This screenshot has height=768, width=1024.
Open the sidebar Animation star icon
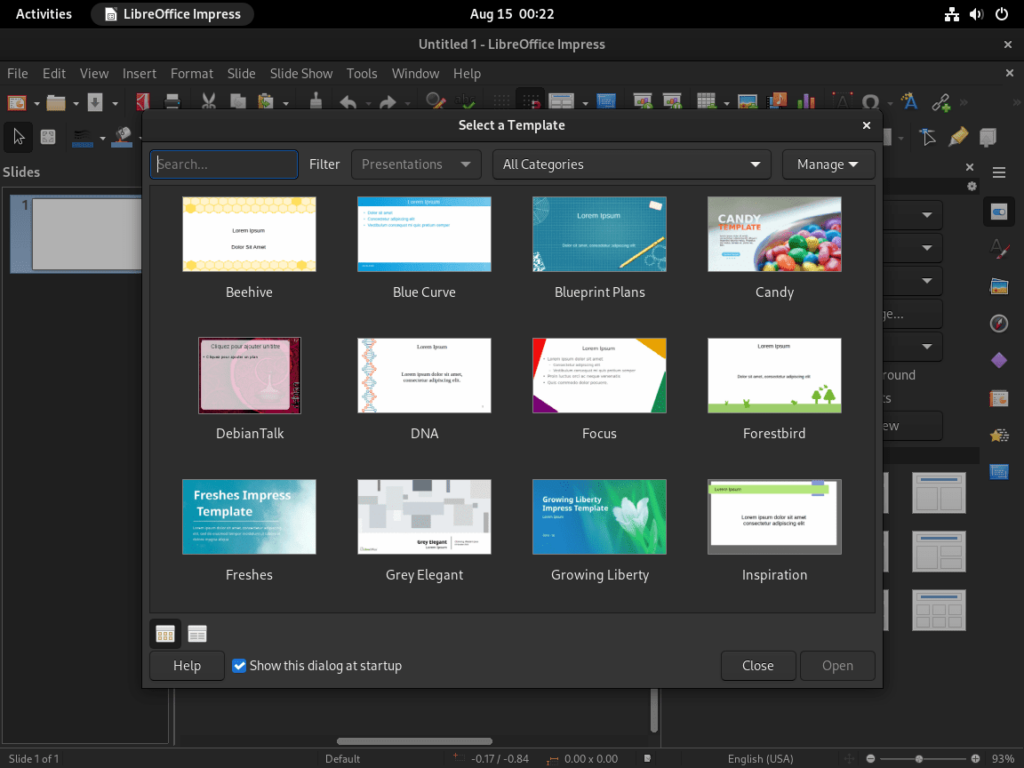point(999,435)
